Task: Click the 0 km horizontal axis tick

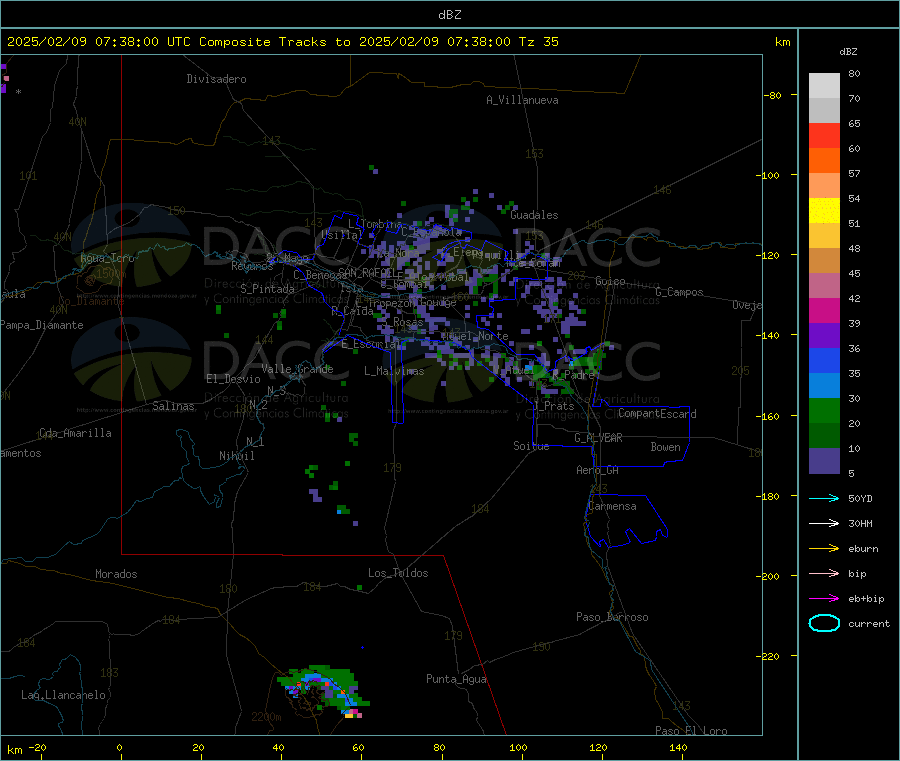Action: [x=119, y=747]
